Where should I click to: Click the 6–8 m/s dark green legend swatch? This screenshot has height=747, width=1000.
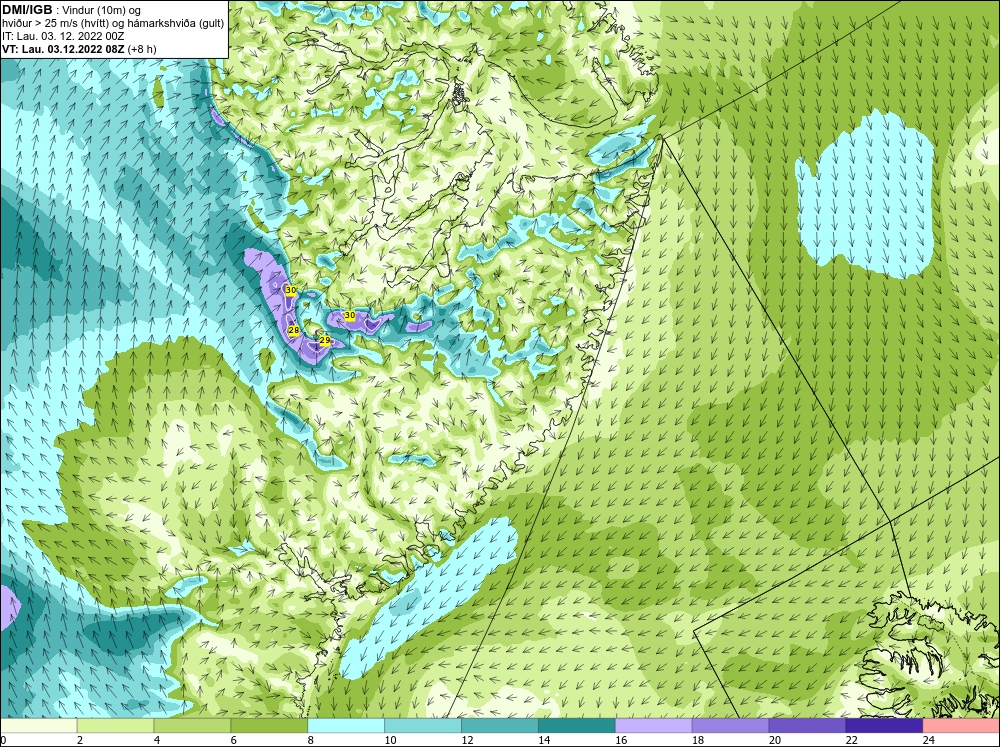269,726
